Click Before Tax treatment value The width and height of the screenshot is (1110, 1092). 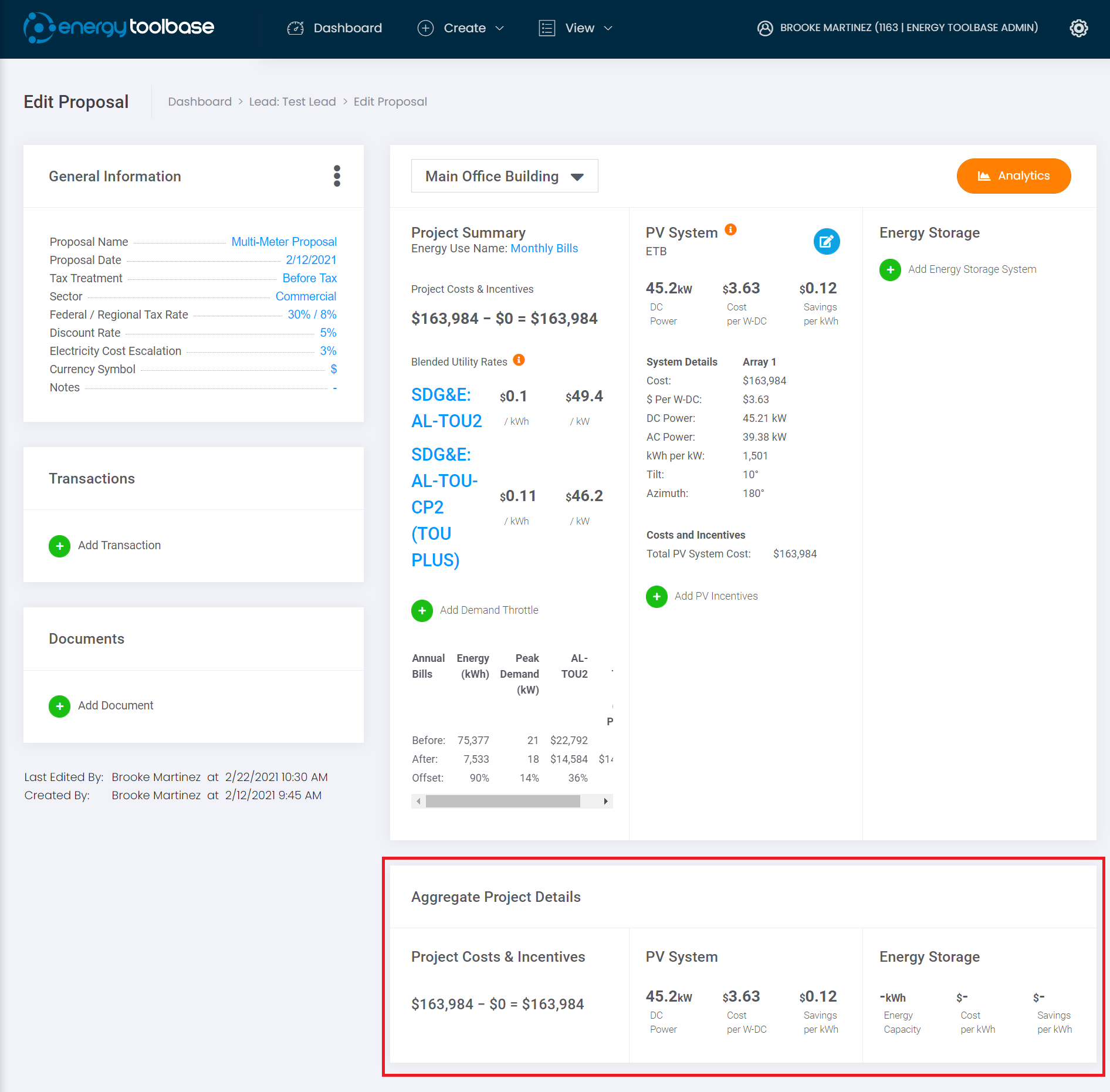click(x=310, y=278)
